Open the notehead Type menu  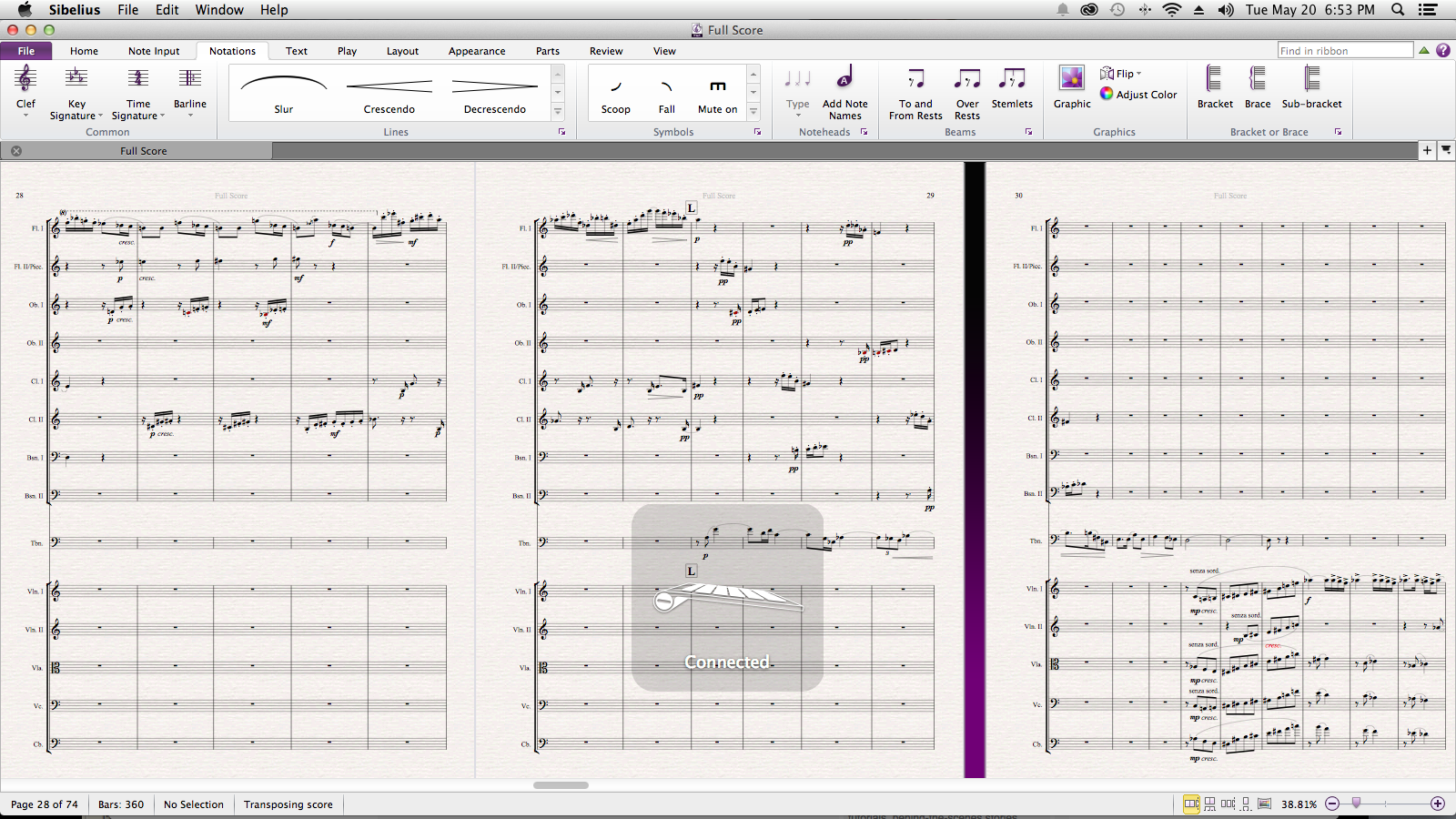pos(798,91)
